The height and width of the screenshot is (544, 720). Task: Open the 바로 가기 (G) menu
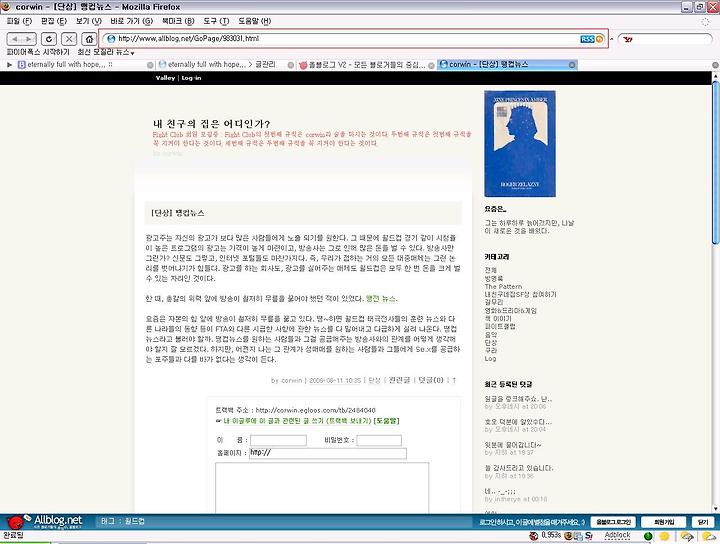click(x=131, y=21)
